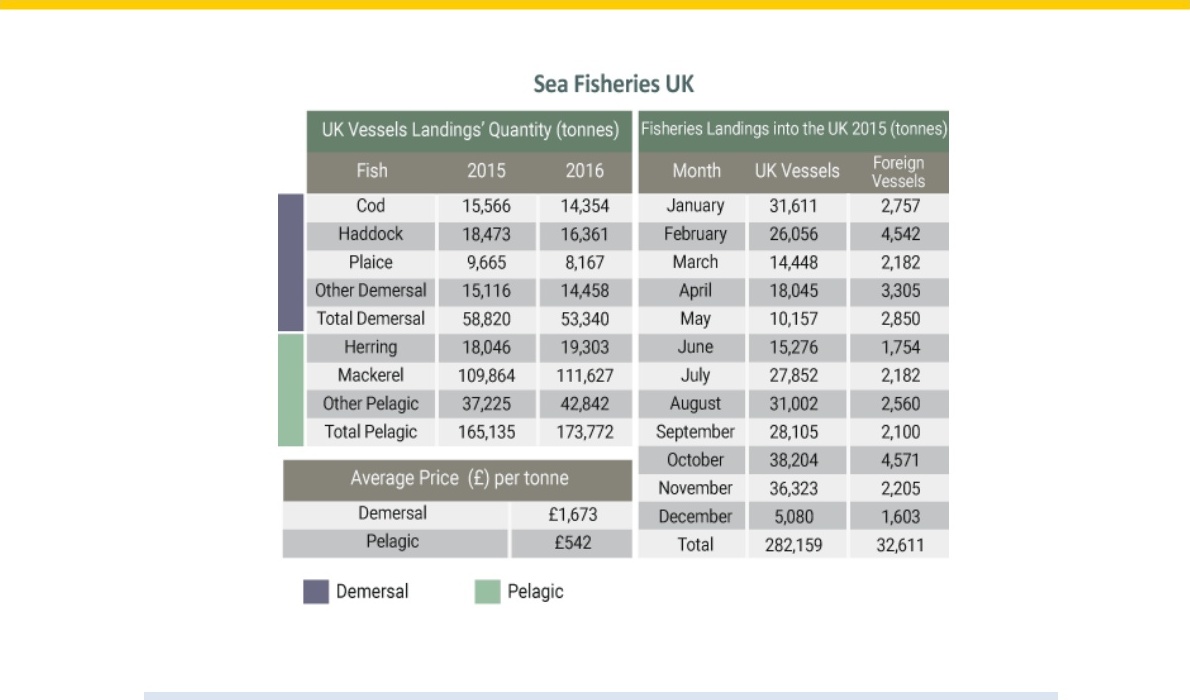Select the Cod 2015 value 15,566
Viewport: 1190px width, 700px height.
(x=486, y=207)
